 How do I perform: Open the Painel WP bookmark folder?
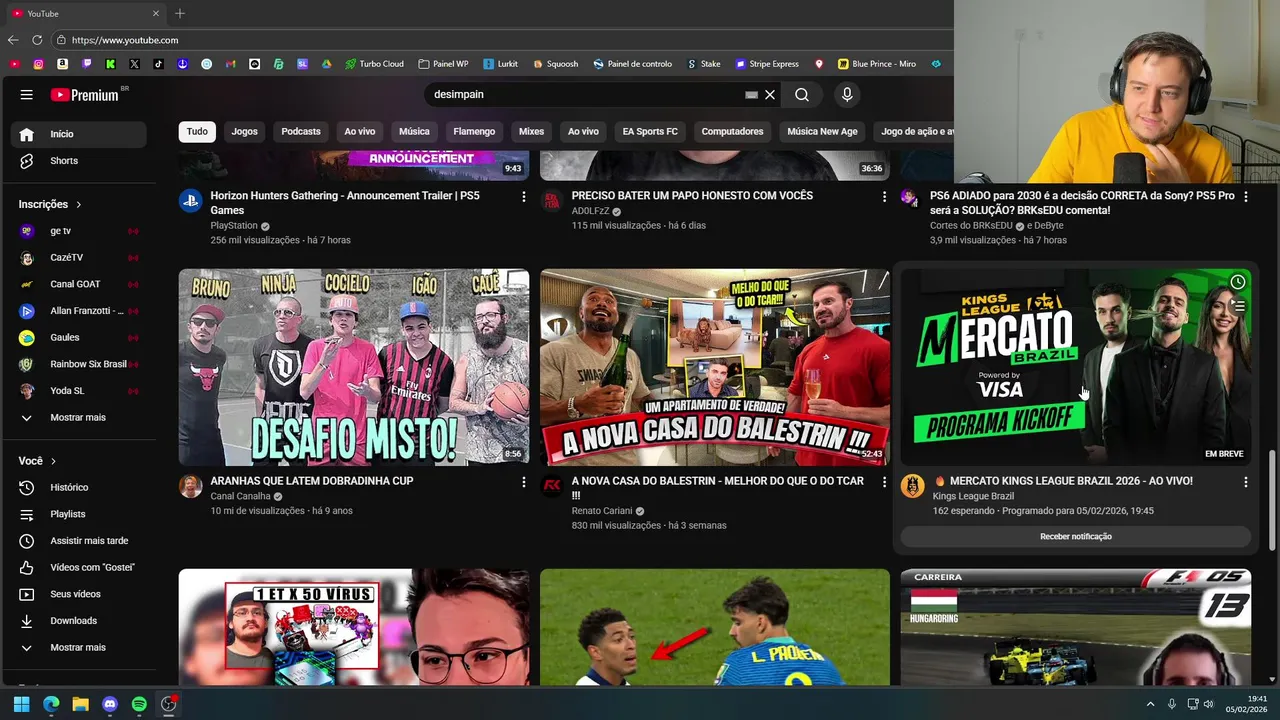point(443,64)
